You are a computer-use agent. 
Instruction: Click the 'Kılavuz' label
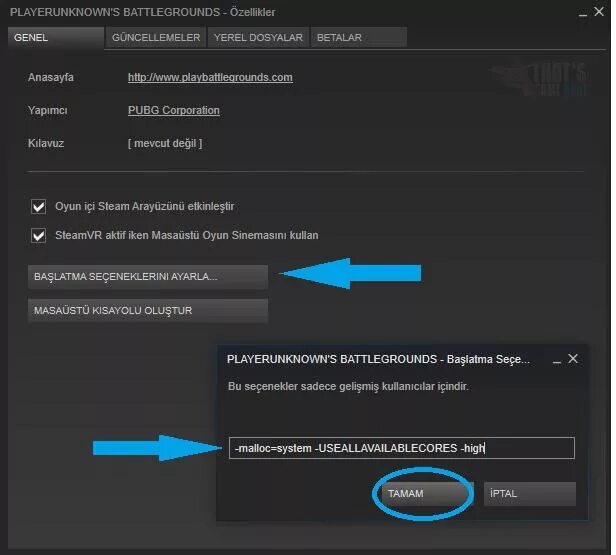pyautogui.click(x=46, y=143)
